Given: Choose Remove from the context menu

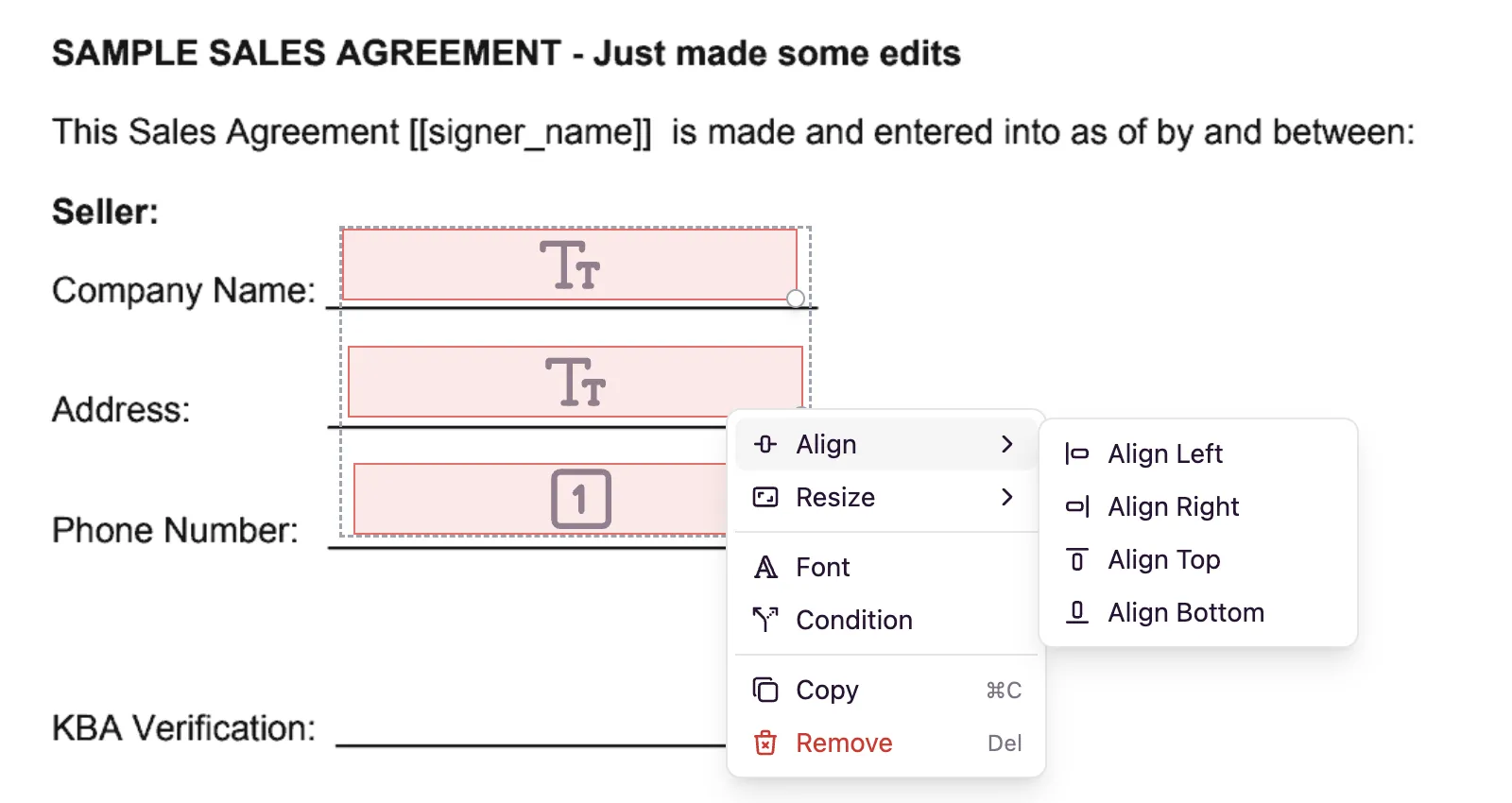Looking at the screenshot, I should [844, 743].
